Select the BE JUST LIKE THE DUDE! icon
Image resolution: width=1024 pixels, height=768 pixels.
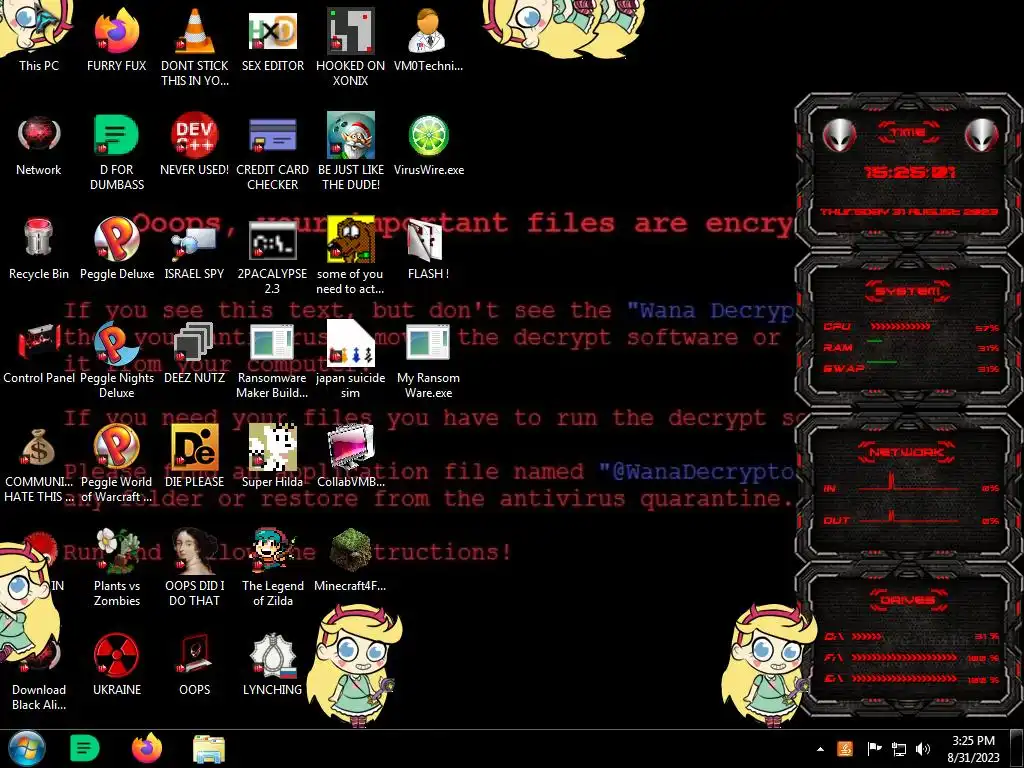click(x=351, y=152)
